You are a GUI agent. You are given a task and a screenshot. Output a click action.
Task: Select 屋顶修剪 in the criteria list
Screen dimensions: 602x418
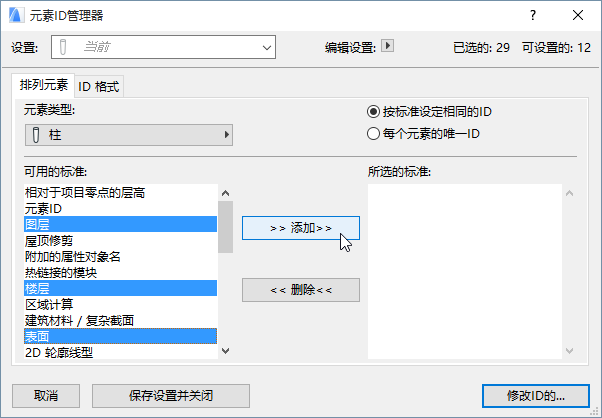(x=49, y=241)
